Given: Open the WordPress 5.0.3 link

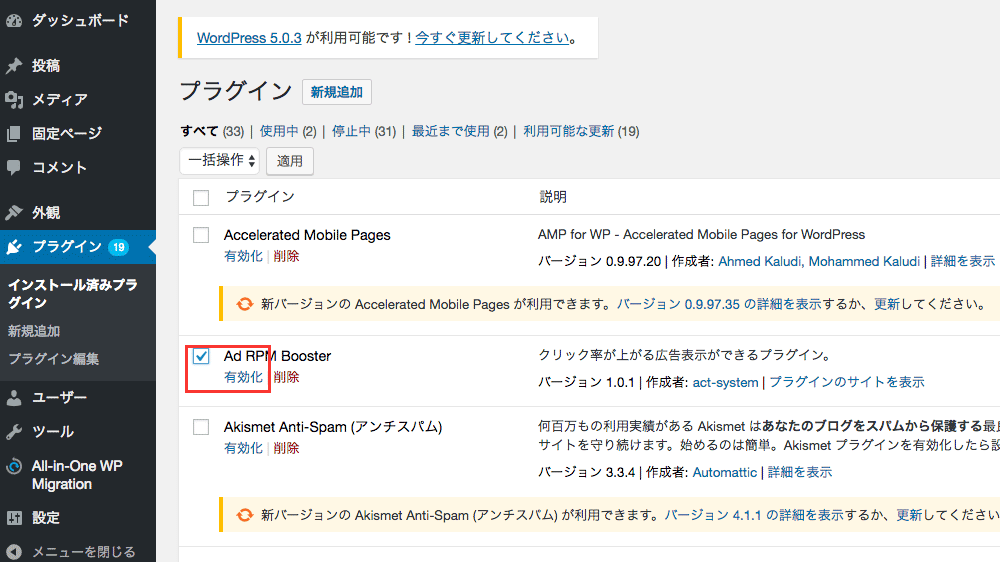Looking at the screenshot, I should 249,38.
